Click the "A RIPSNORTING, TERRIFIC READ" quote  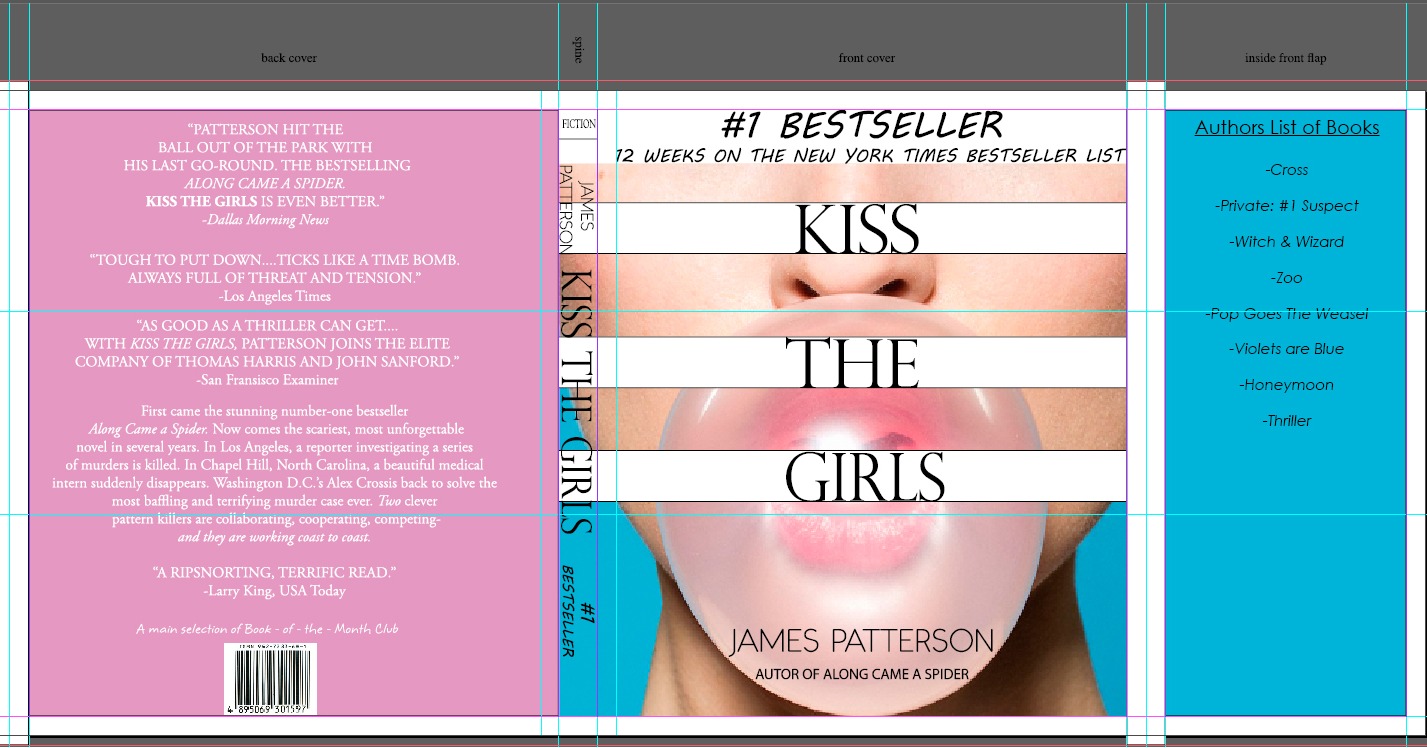pyautogui.click(x=275, y=573)
